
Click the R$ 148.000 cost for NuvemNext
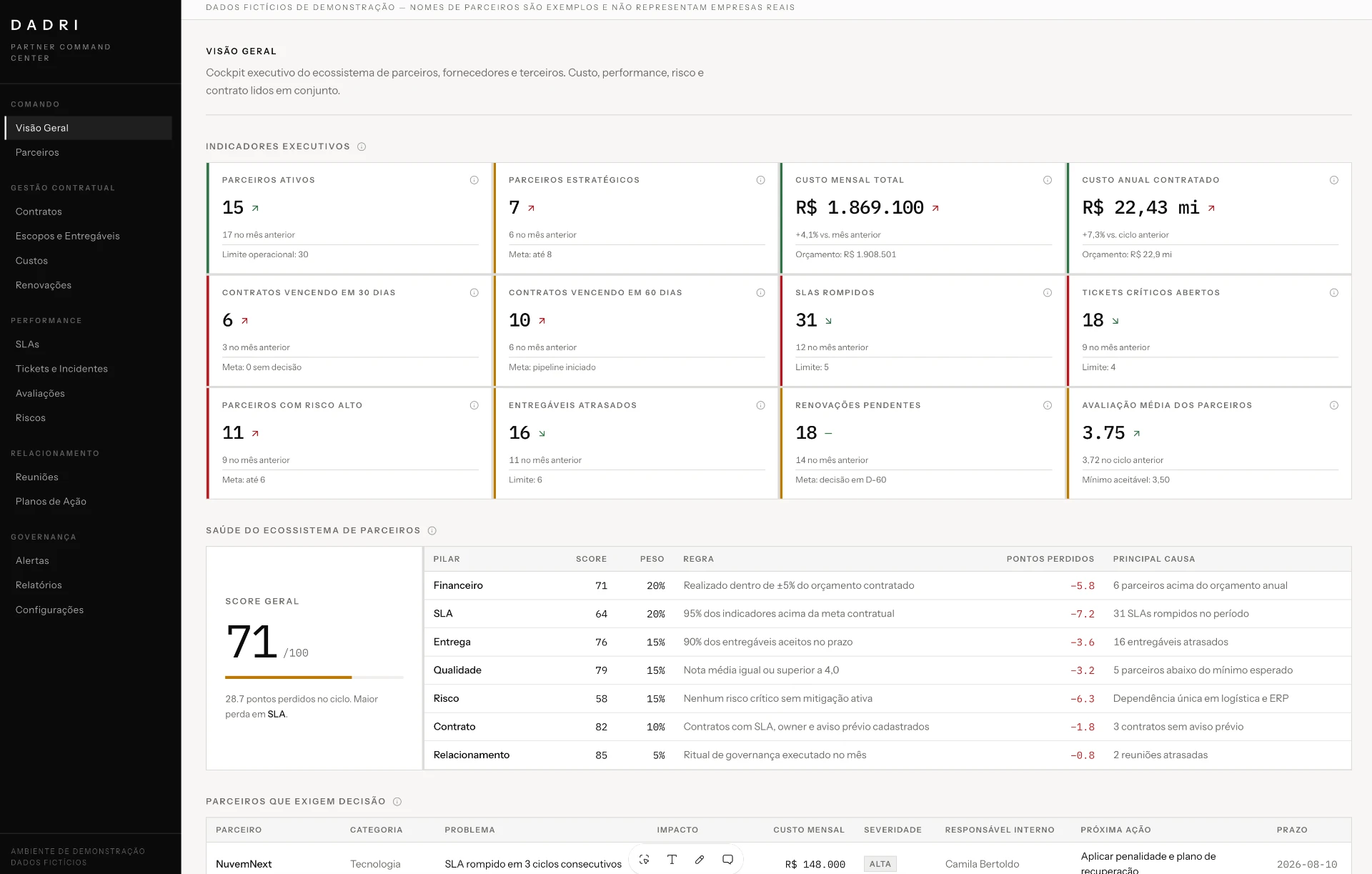click(815, 865)
